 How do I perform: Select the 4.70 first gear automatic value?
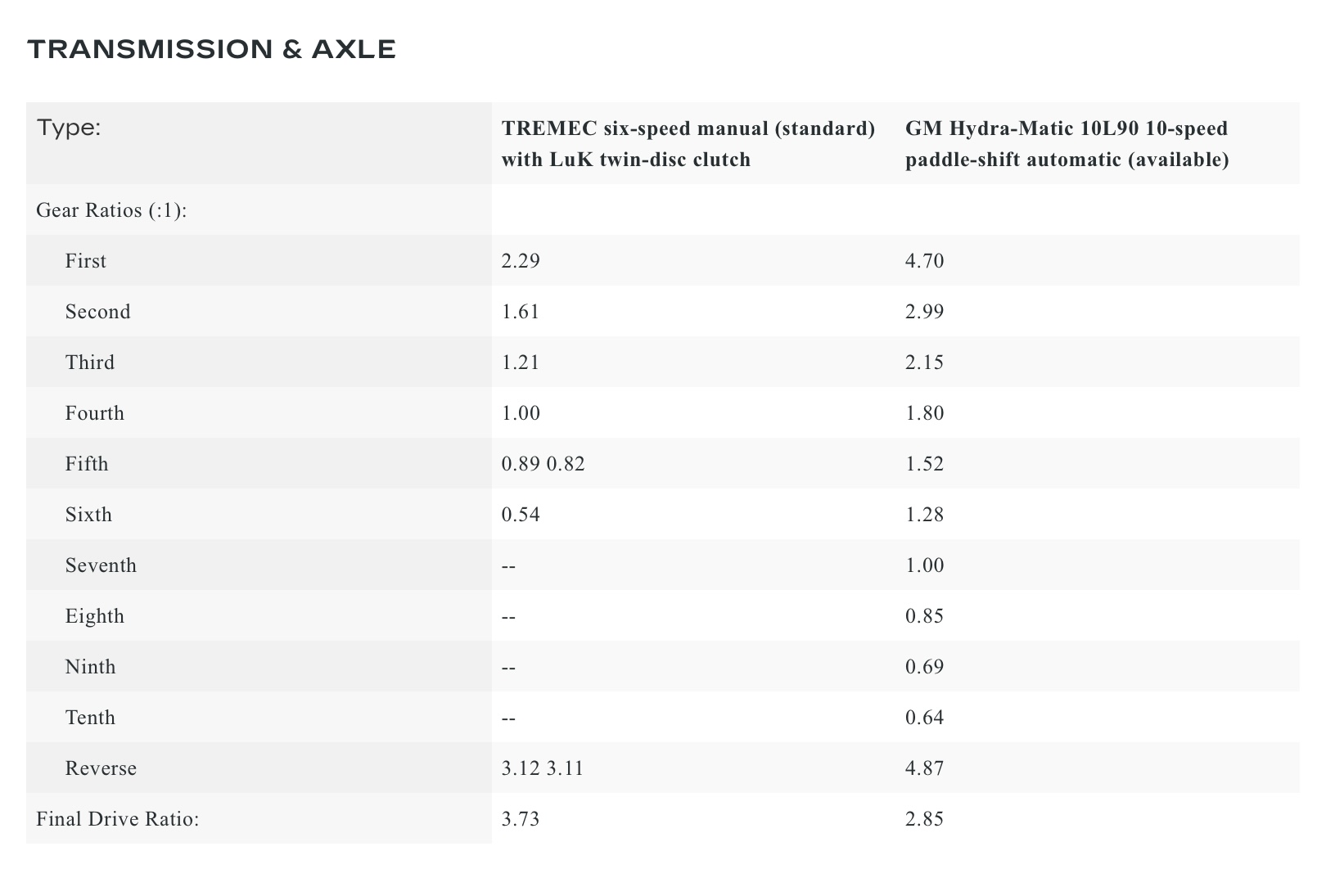[x=925, y=261]
